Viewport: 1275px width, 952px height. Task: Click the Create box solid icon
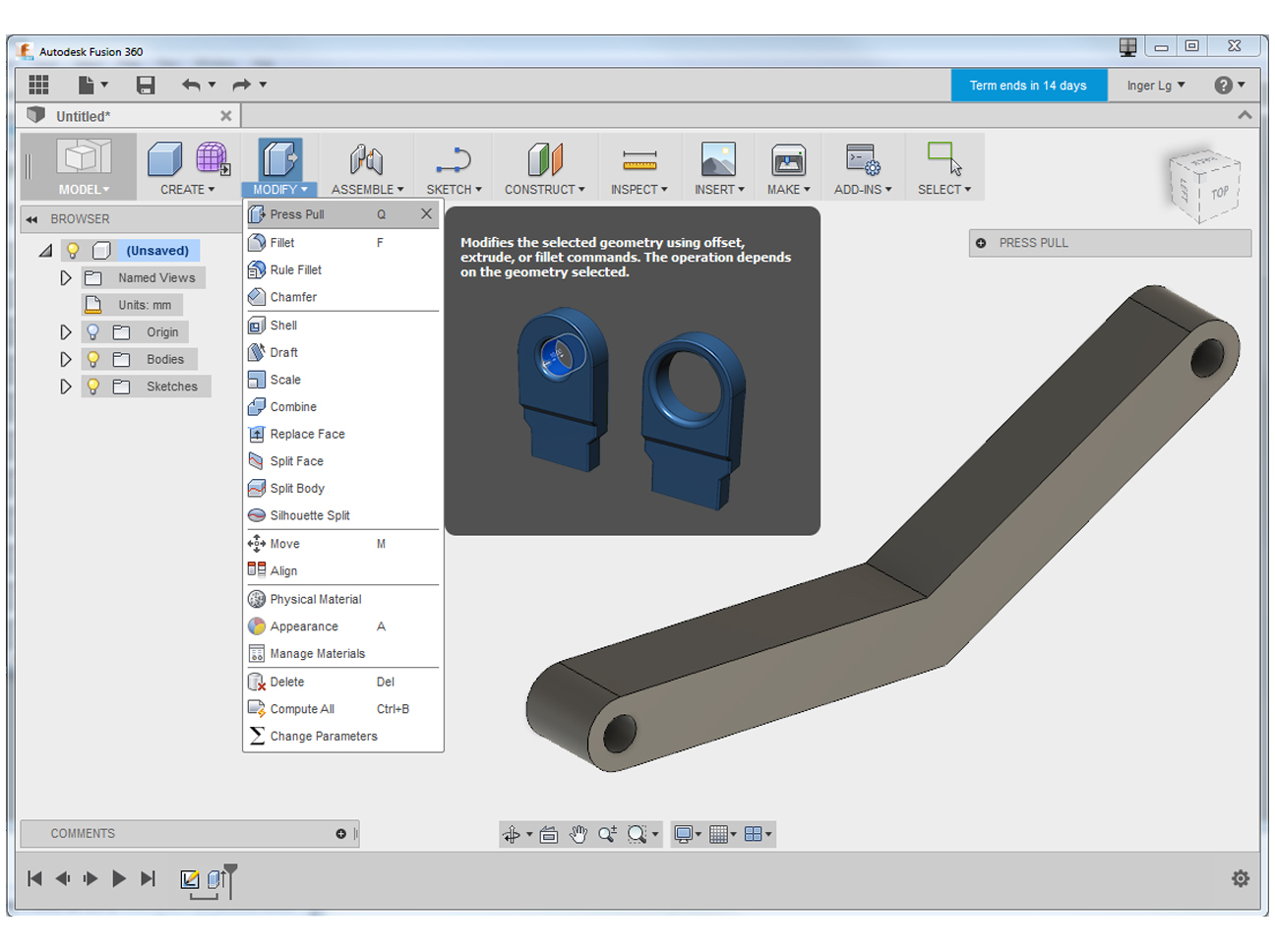(x=164, y=158)
